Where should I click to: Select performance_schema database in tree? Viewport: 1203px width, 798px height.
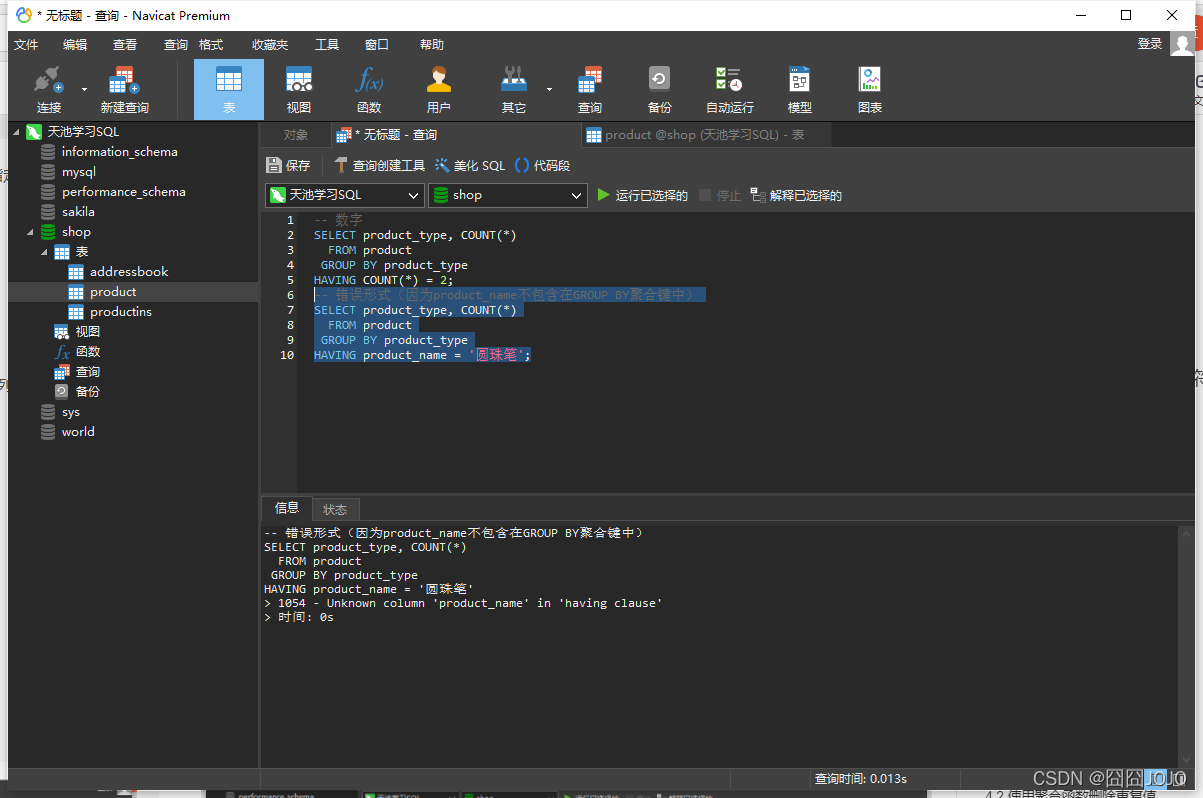(x=123, y=192)
